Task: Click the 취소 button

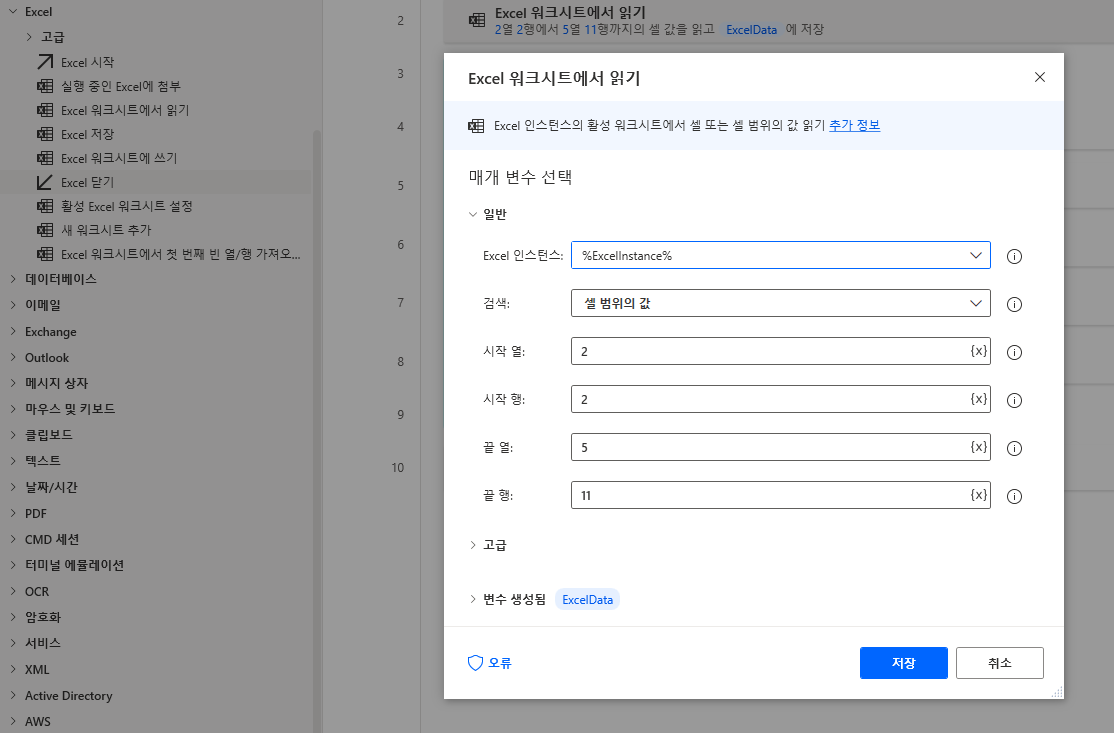Action: (x=1000, y=663)
